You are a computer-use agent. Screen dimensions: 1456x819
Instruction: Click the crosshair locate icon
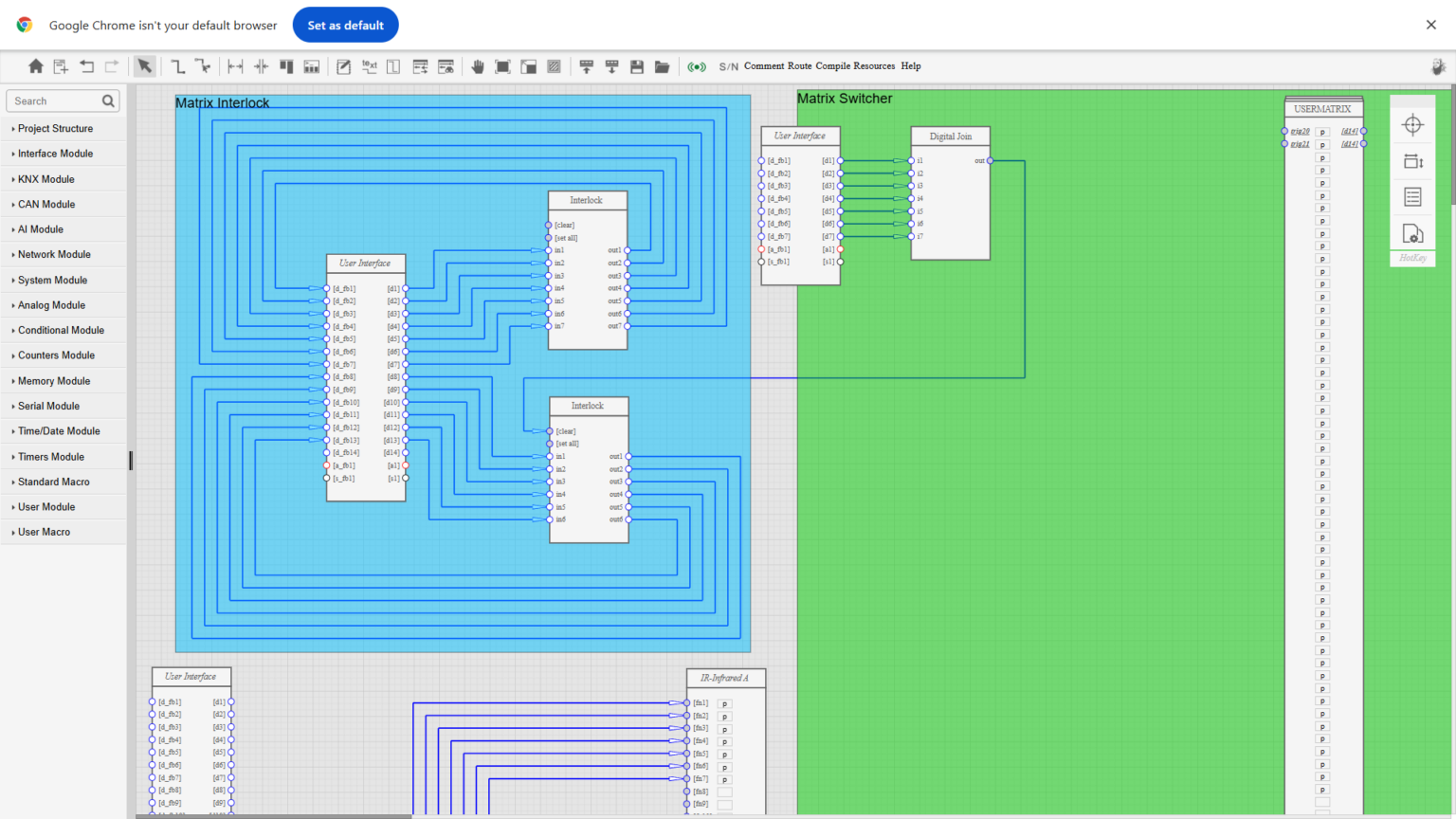[x=1412, y=125]
